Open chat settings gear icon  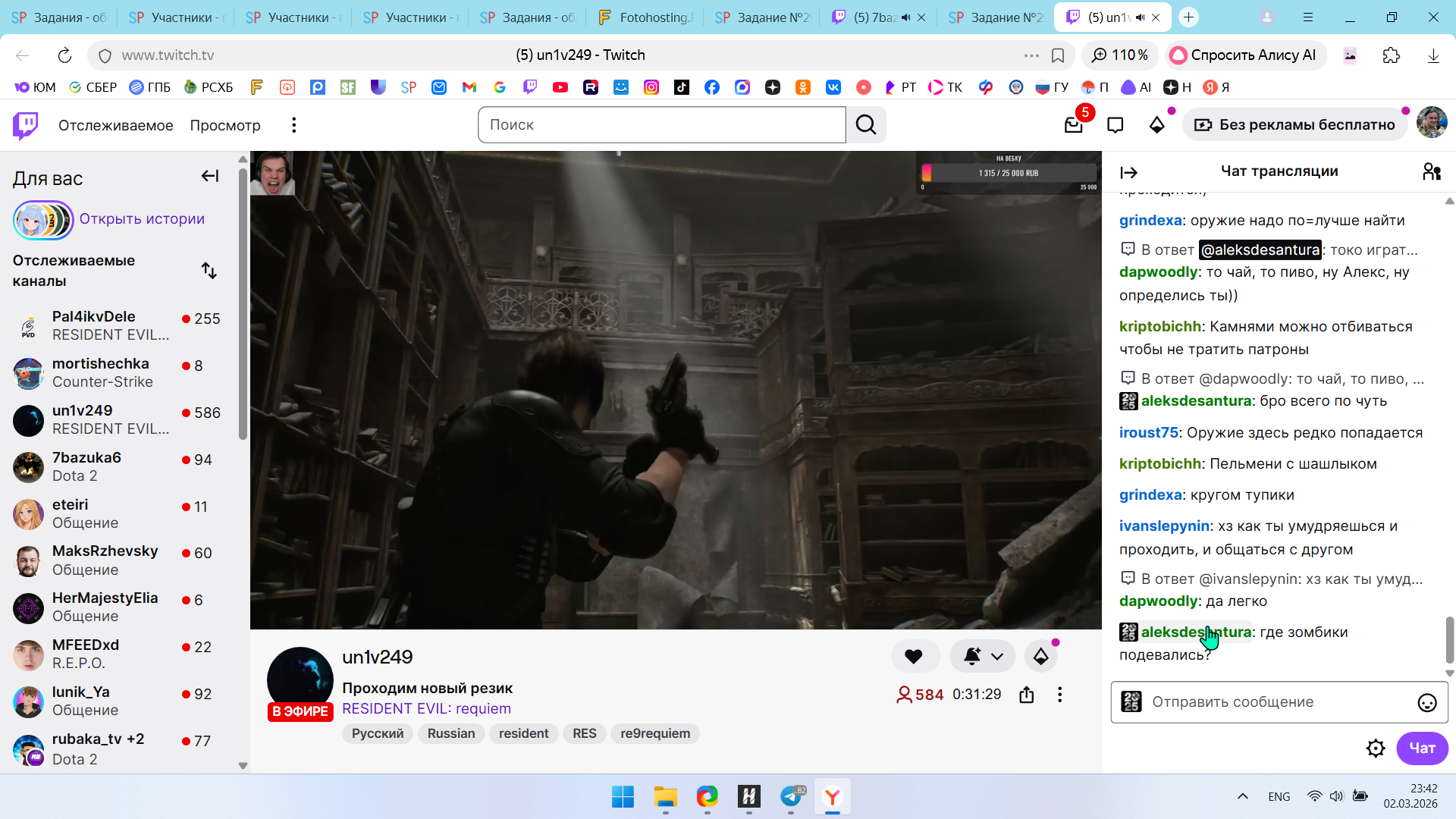click(x=1375, y=748)
